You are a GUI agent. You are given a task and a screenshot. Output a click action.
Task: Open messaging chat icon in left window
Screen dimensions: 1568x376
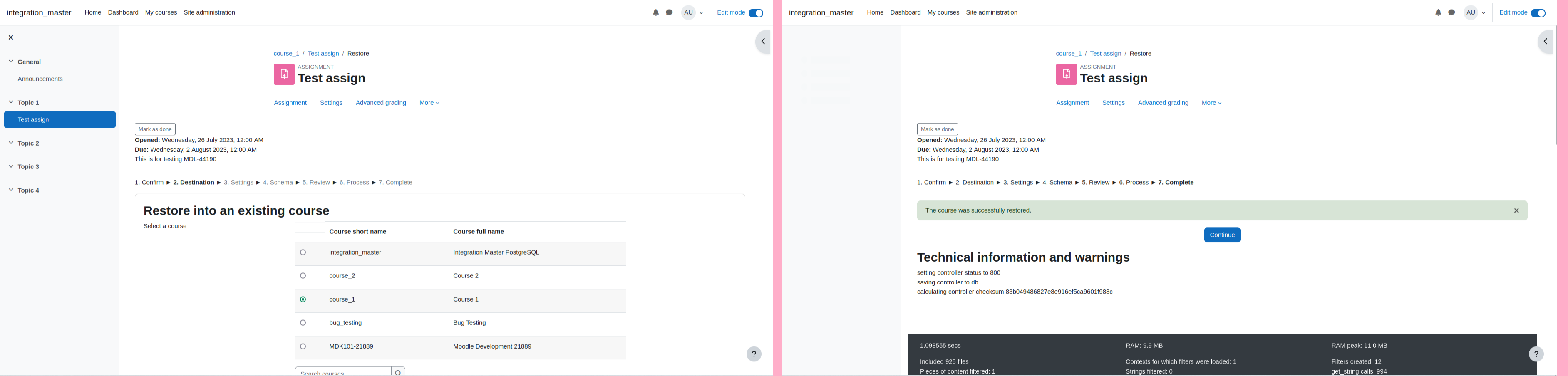click(x=669, y=13)
